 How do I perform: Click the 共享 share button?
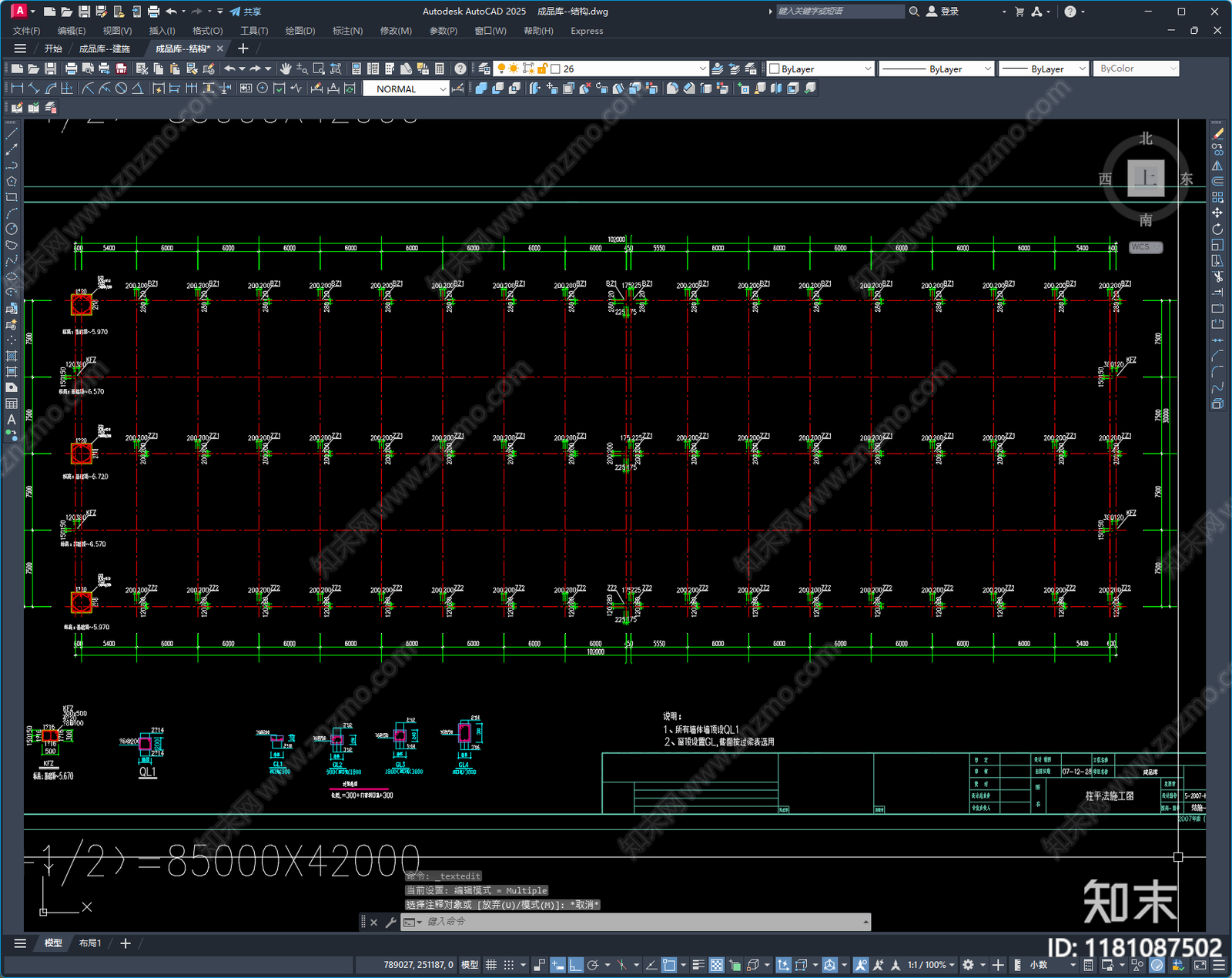[x=246, y=12]
